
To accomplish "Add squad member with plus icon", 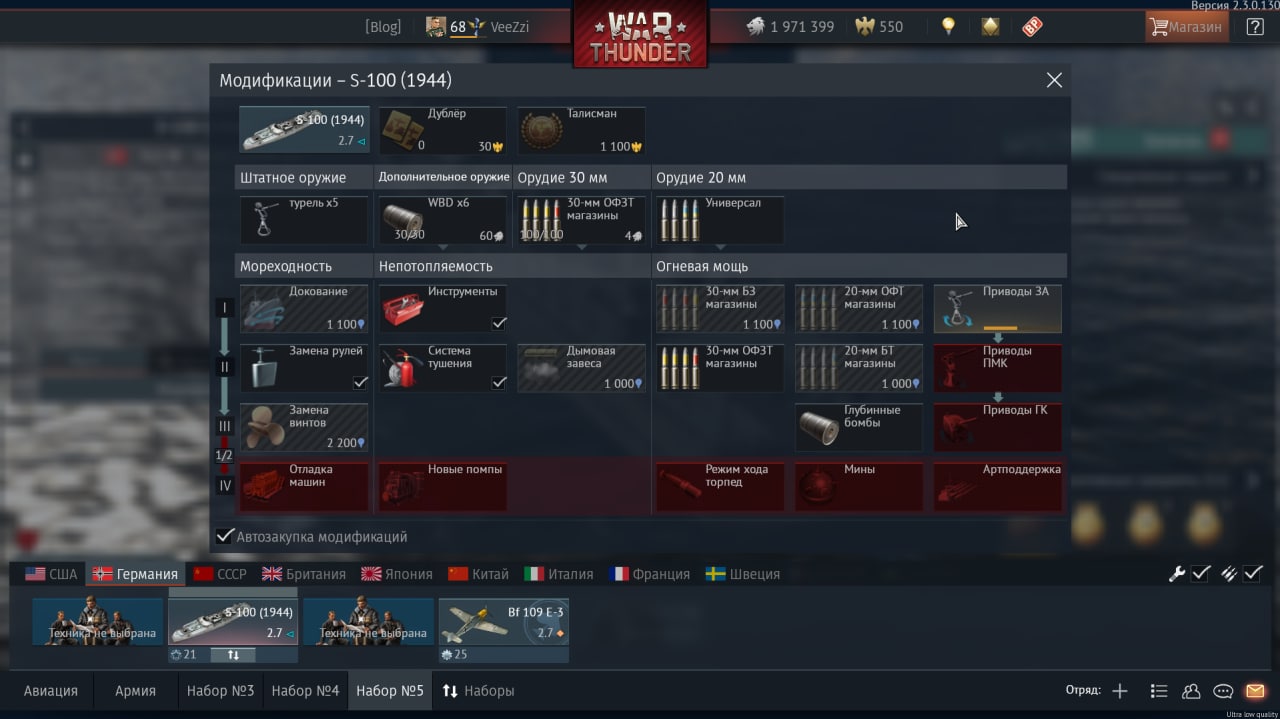I will click(x=1120, y=691).
